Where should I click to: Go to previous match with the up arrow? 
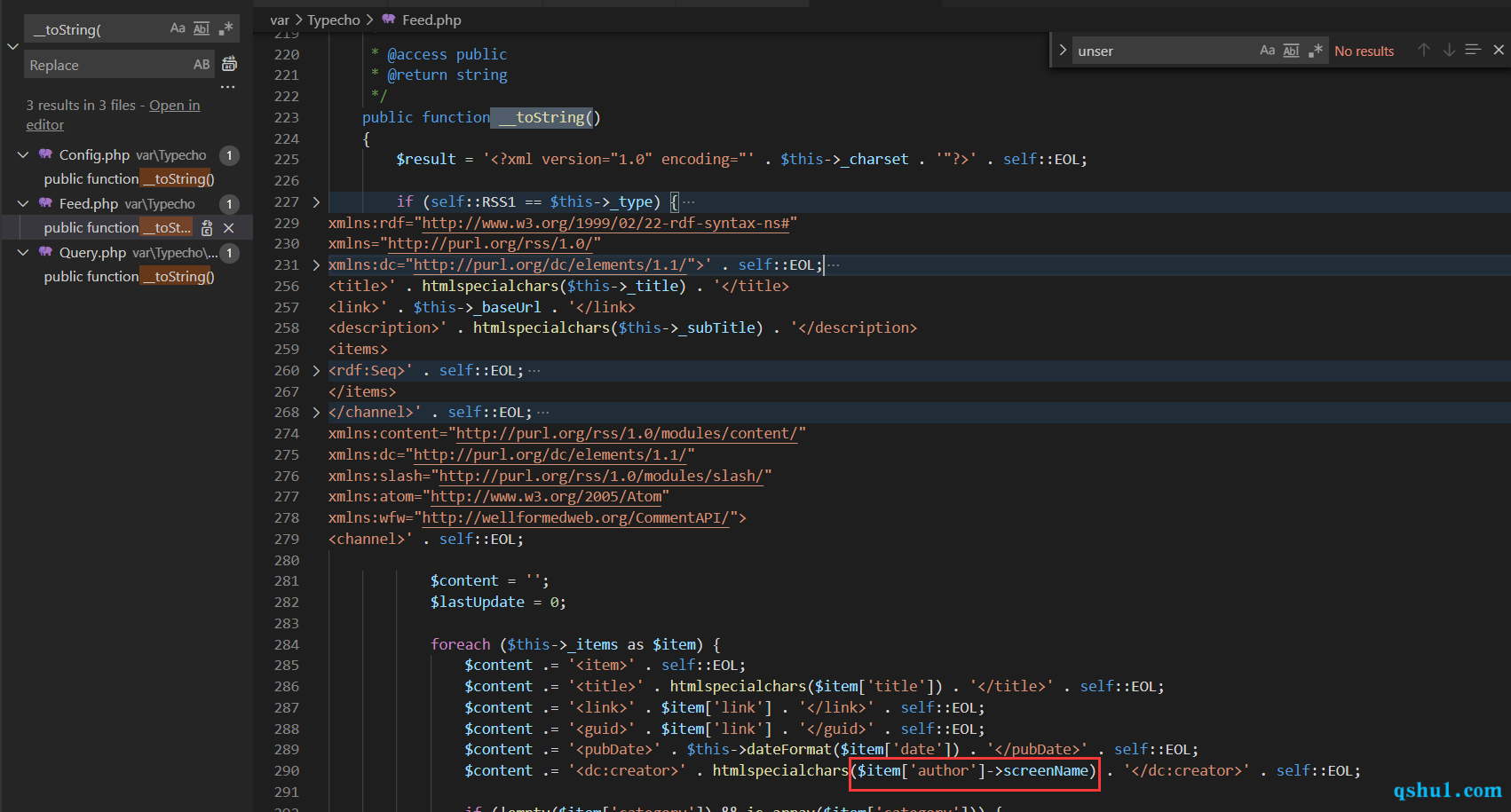(x=1423, y=50)
